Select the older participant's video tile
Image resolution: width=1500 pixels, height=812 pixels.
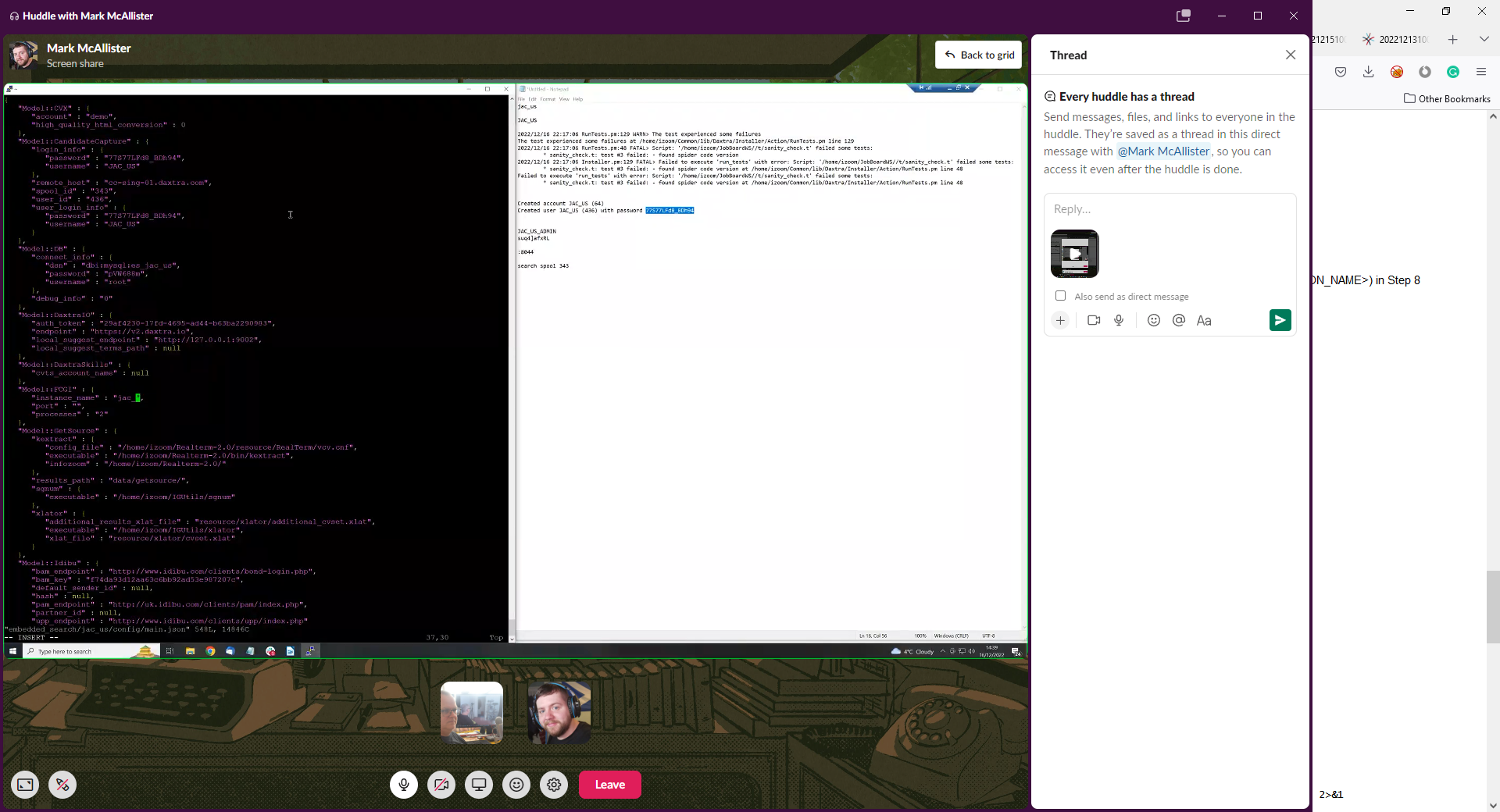click(472, 713)
